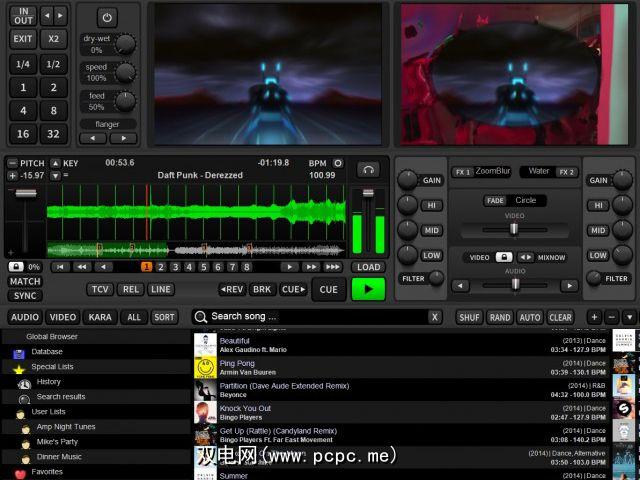Click the pitch lock padlock icon
Image resolution: width=640 pixels, height=480 pixels.
(x=16, y=267)
